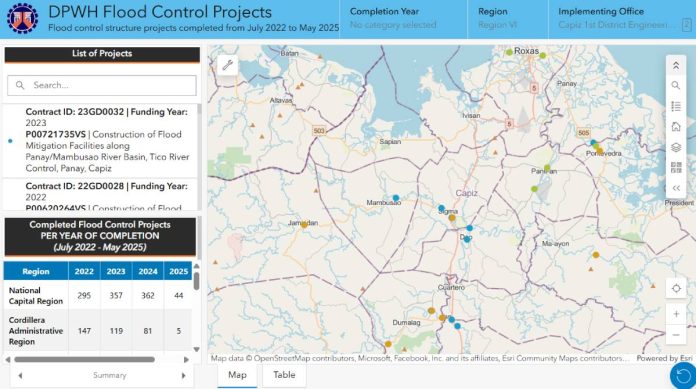
Task: Click the blue project marker near Mambusao
Action: (x=396, y=198)
